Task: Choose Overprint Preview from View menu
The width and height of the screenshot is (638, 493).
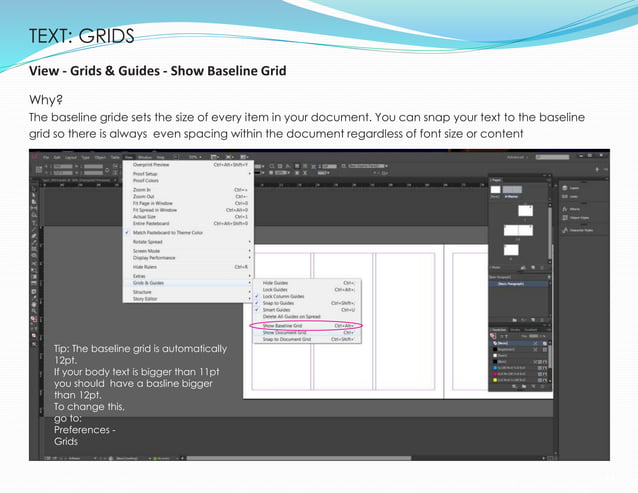Action: 188,165
